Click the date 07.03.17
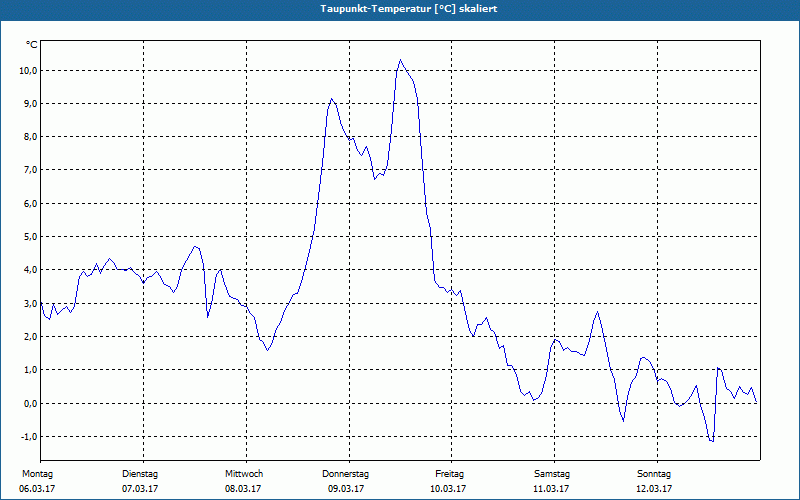This screenshot has height=500, width=800. coord(140,489)
